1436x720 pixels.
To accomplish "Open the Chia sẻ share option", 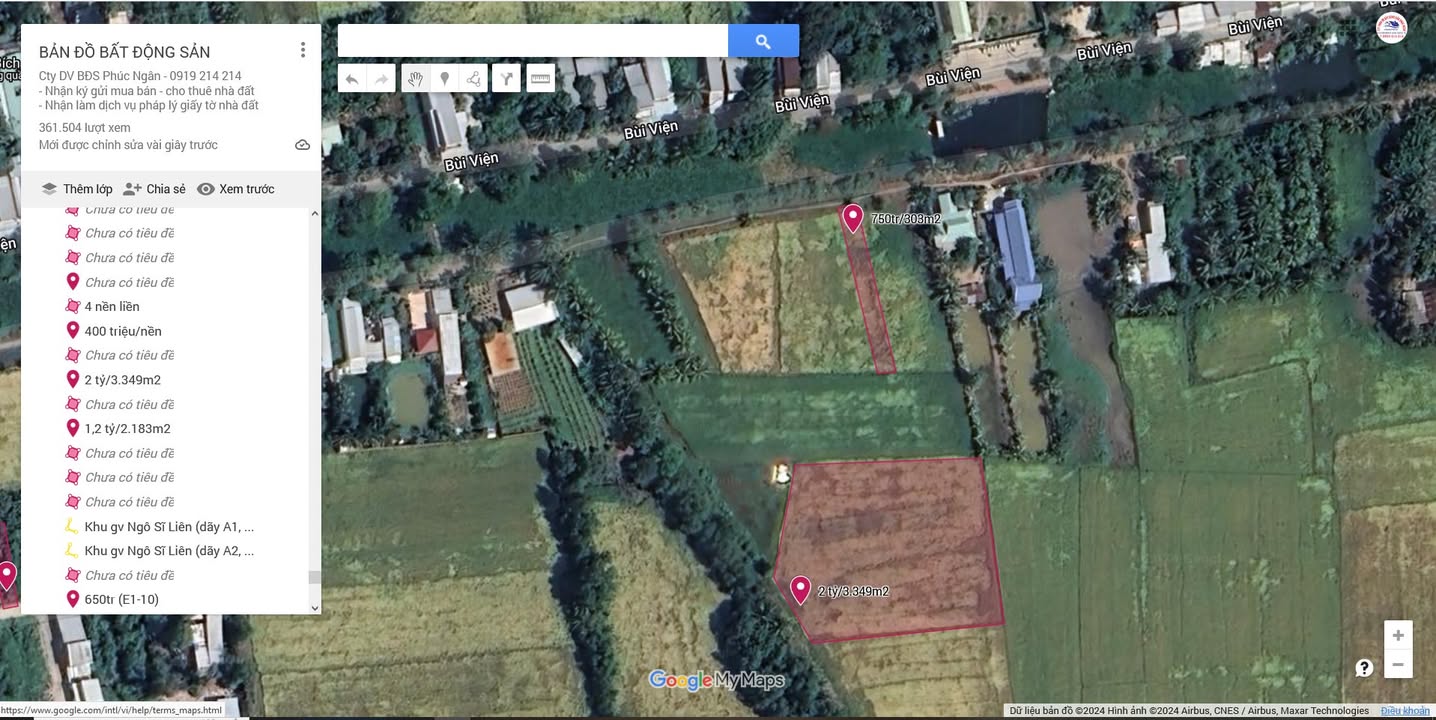I will 154,189.
